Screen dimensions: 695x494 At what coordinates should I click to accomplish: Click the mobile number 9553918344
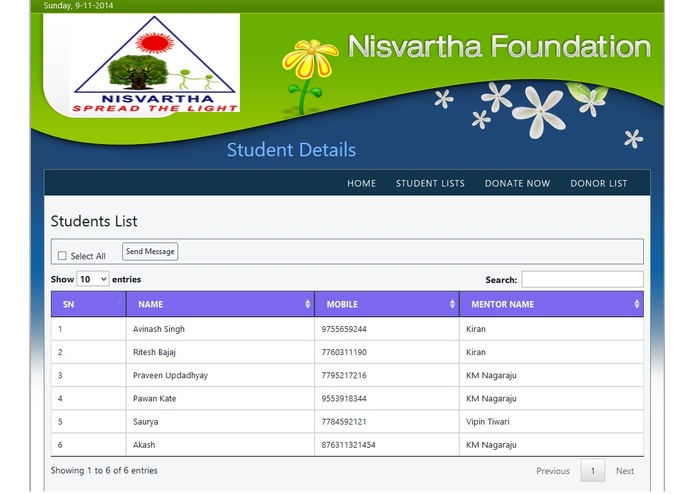[x=344, y=398]
